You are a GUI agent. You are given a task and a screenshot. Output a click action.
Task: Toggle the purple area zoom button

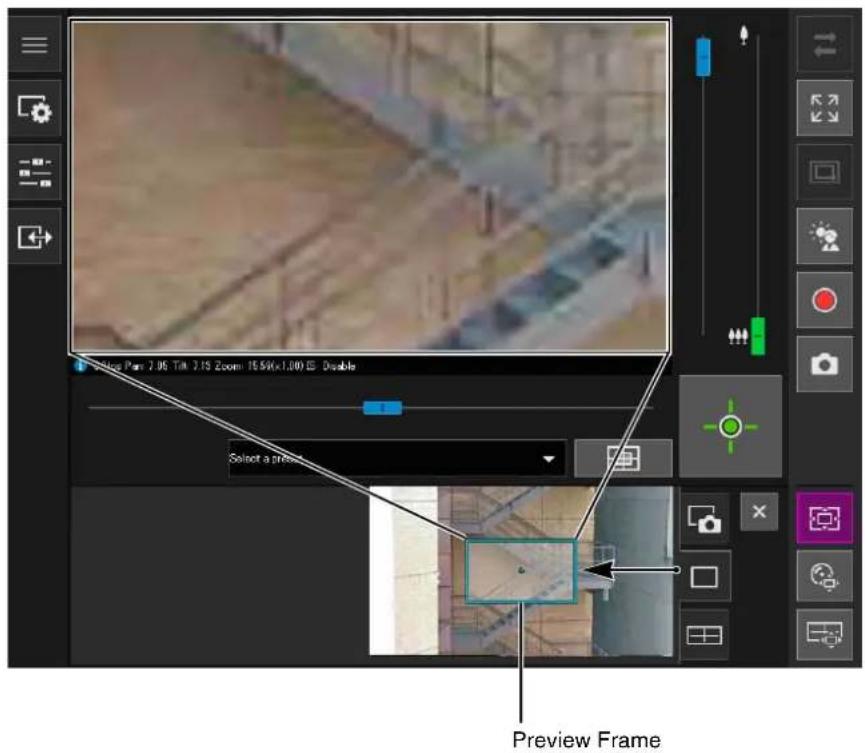(x=824, y=518)
